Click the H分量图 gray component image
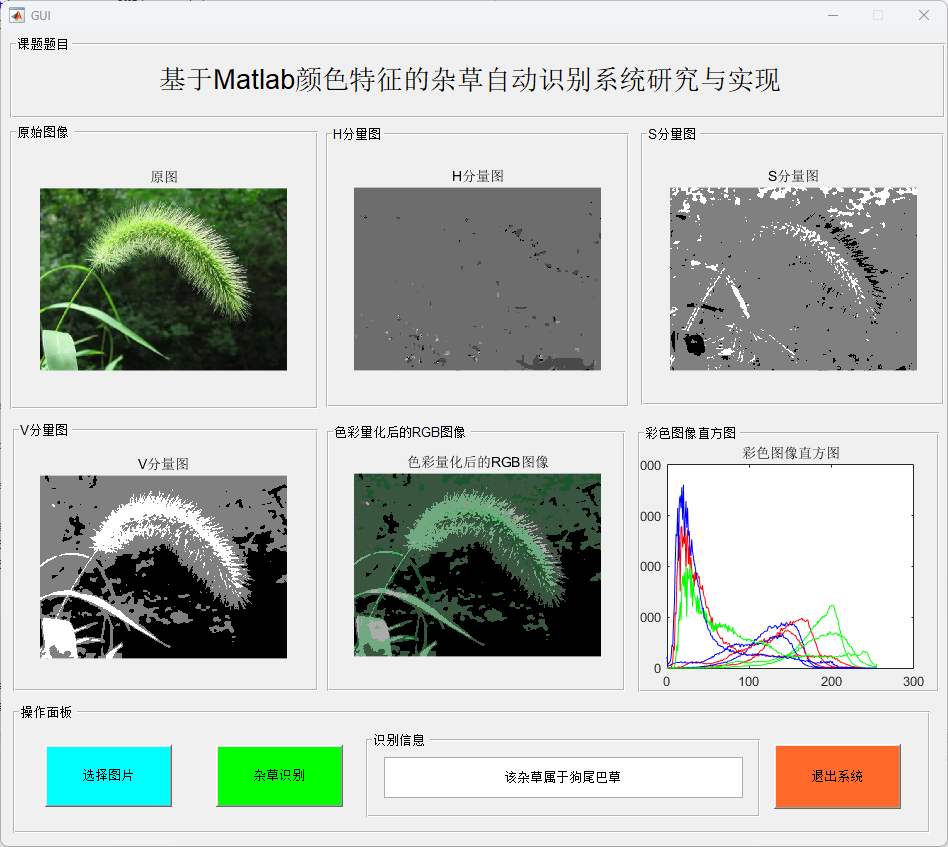The width and height of the screenshot is (948, 847). [x=477, y=279]
